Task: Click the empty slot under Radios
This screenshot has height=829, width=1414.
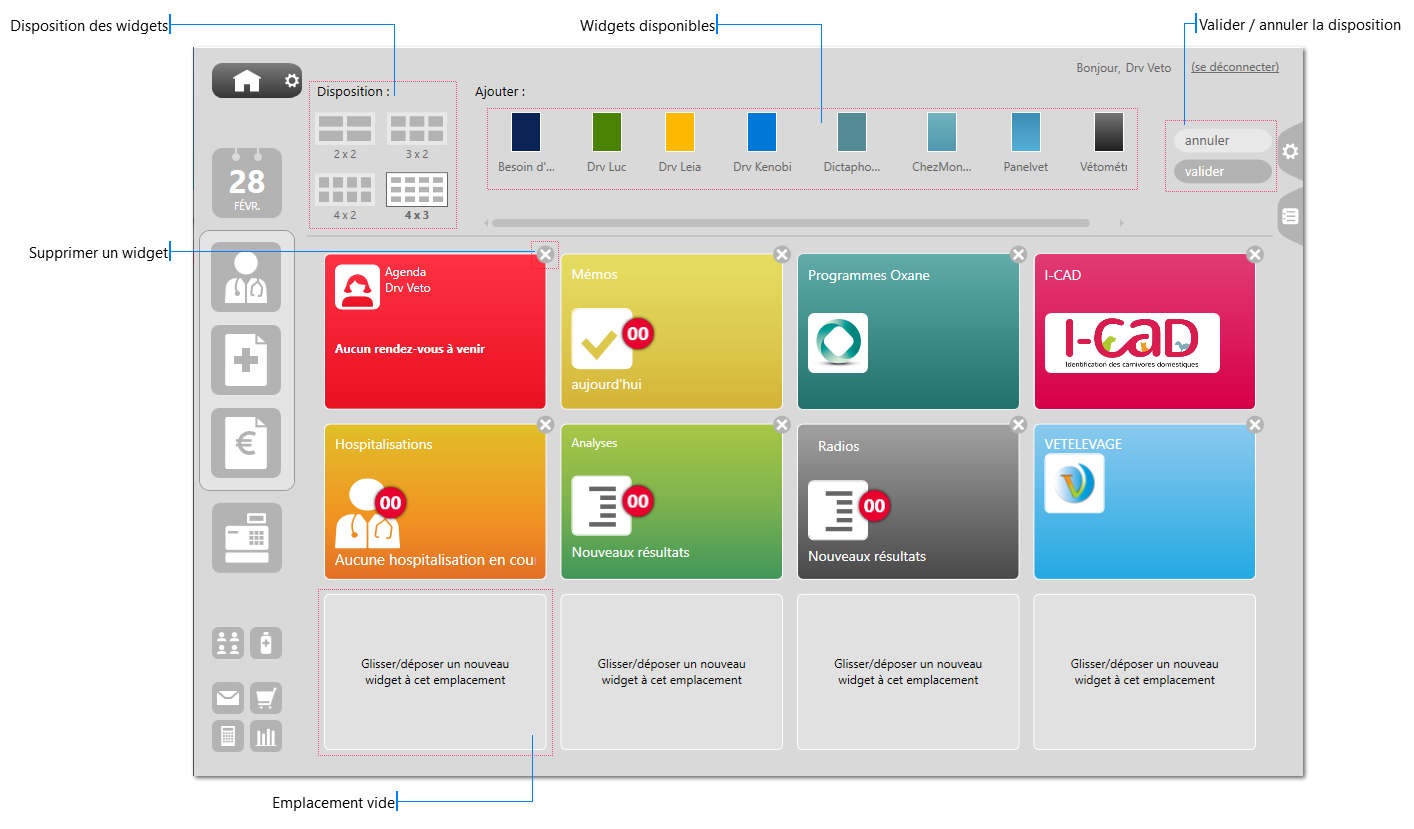Action: click(x=908, y=672)
